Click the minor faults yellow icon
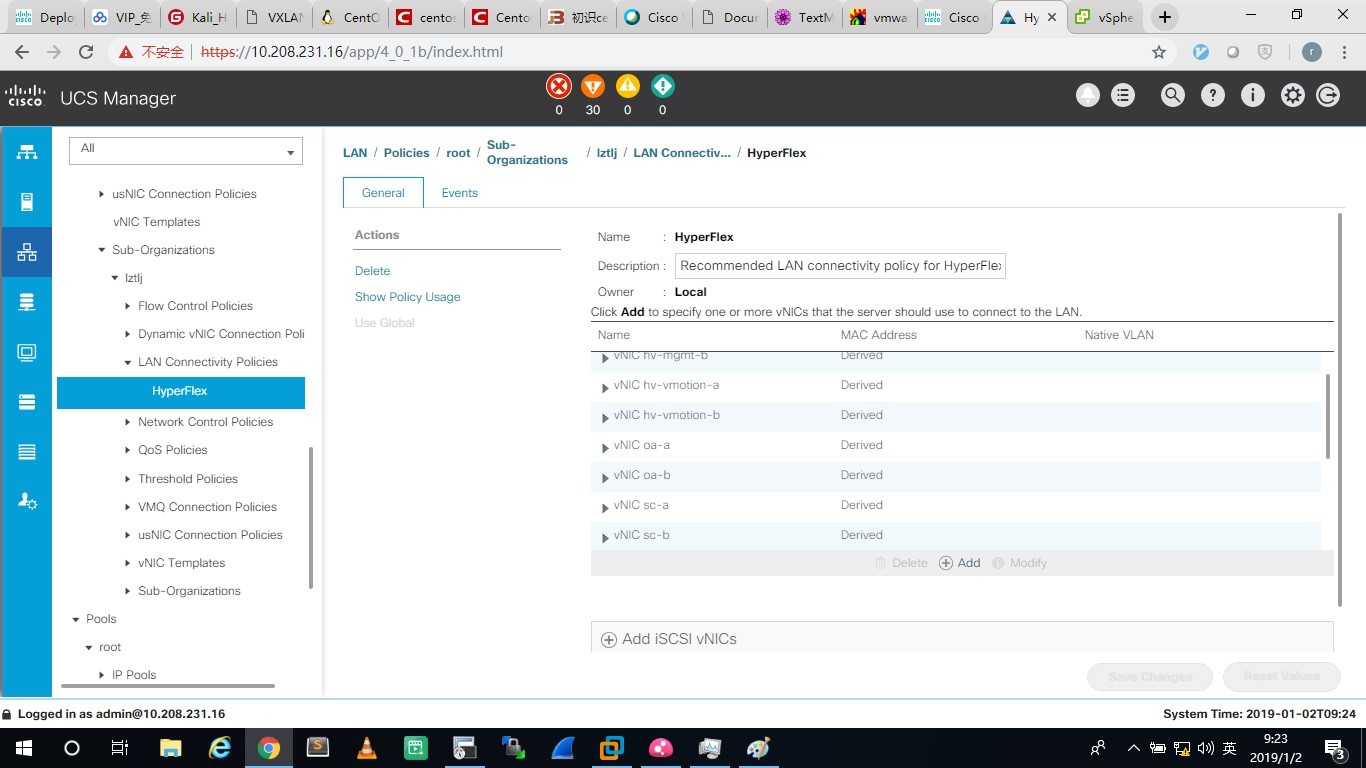This screenshot has height=768, width=1366. coord(627,86)
